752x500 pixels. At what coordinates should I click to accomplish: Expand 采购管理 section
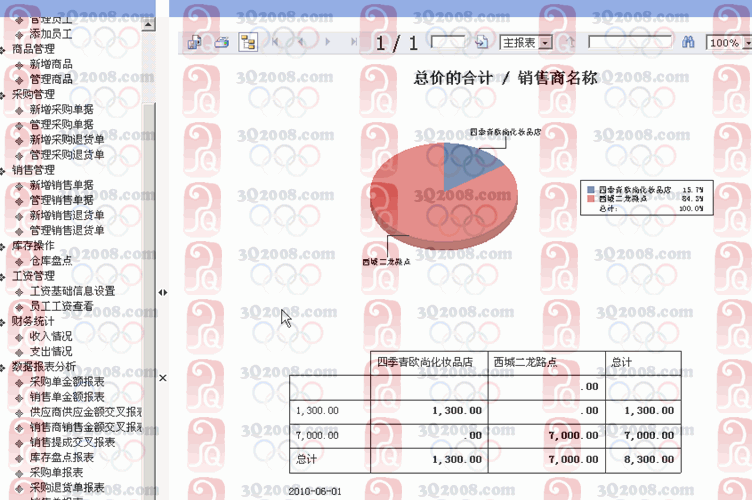point(33,94)
